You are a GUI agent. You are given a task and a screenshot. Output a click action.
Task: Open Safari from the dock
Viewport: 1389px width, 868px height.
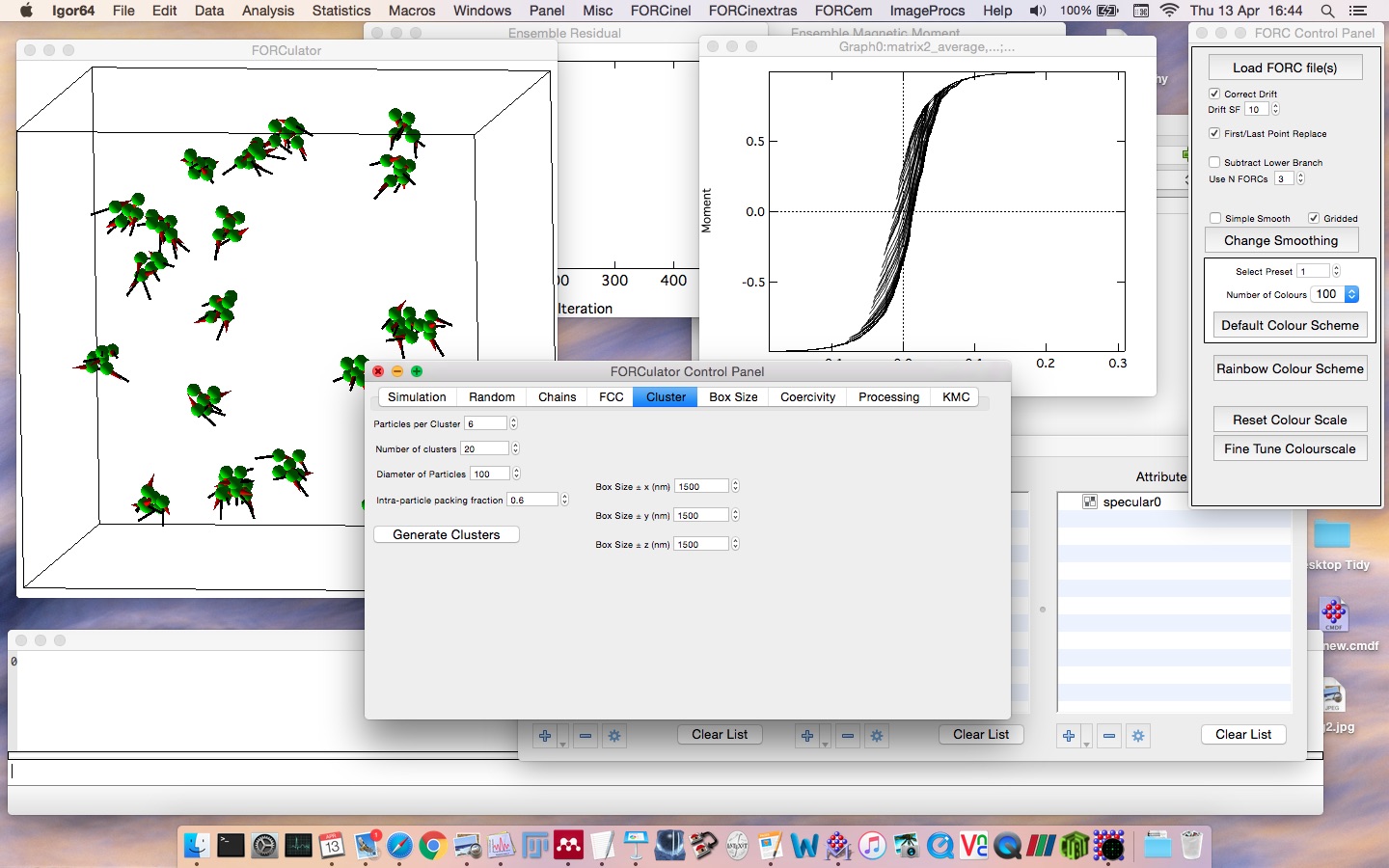tap(399, 846)
